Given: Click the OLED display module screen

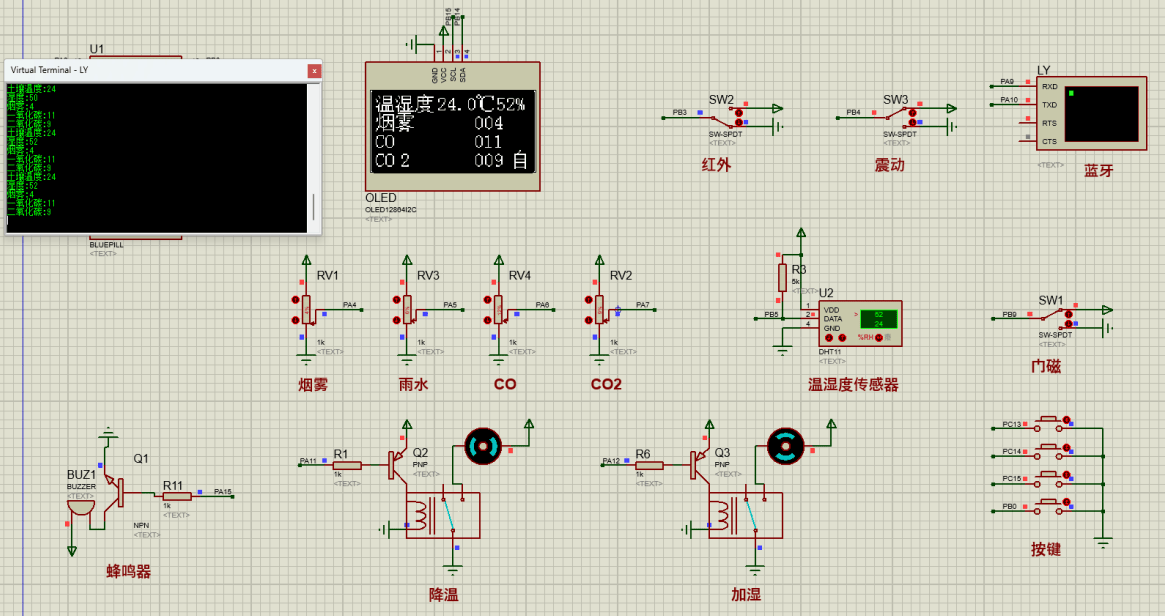Looking at the screenshot, I should [x=453, y=132].
